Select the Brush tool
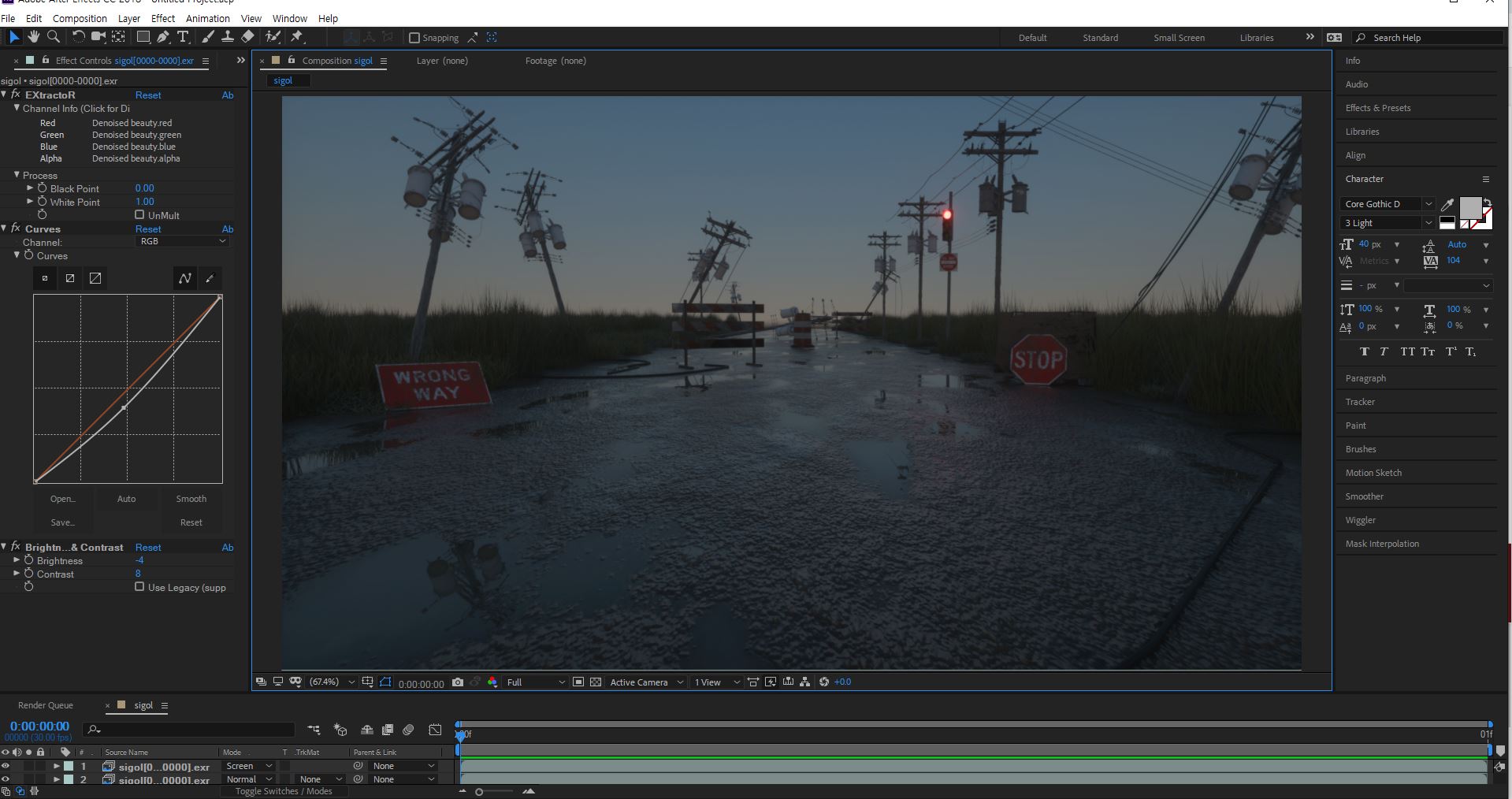Image resolution: width=1512 pixels, height=799 pixels. point(207,37)
